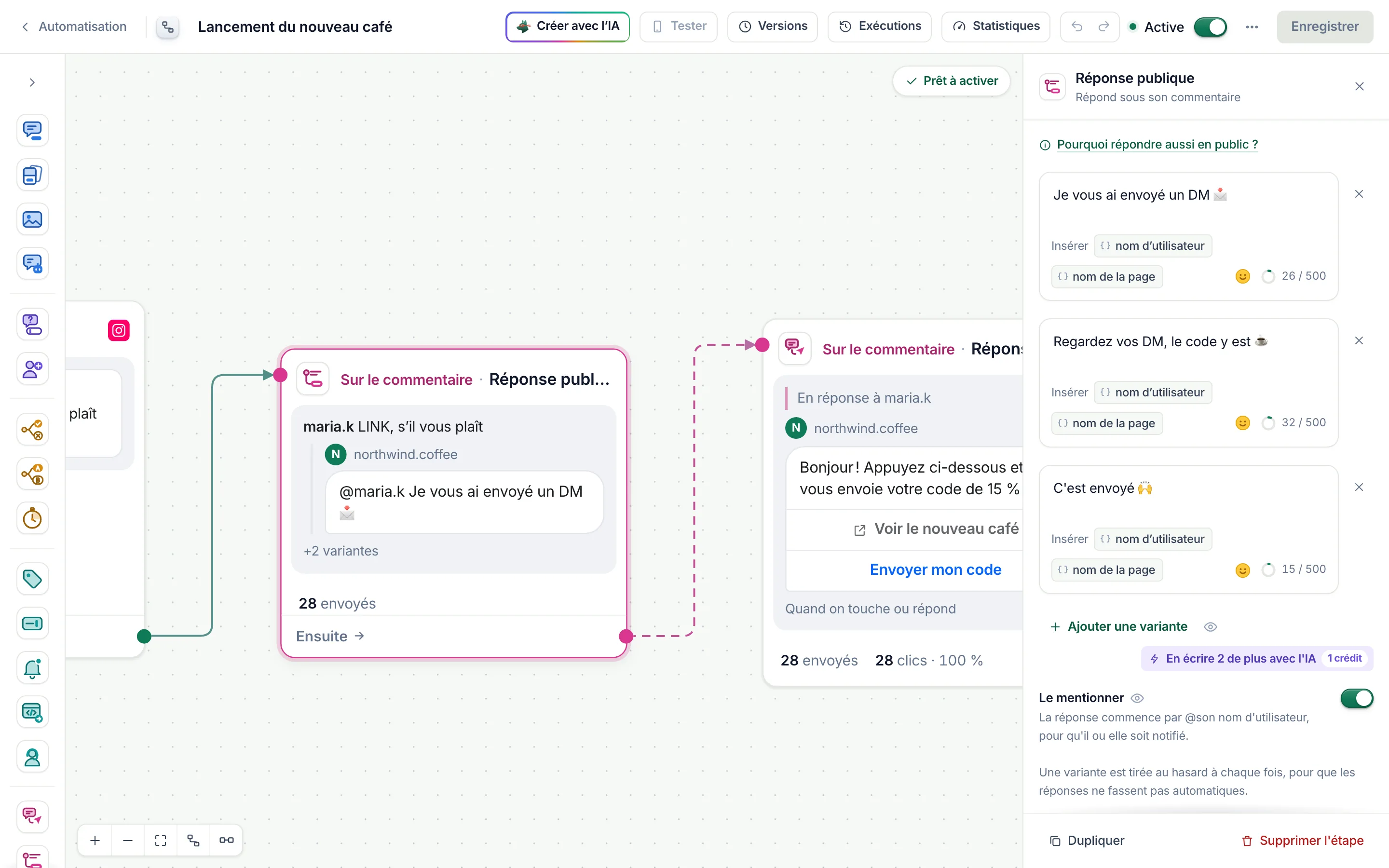Click the Enregistrer button

pos(1325,27)
